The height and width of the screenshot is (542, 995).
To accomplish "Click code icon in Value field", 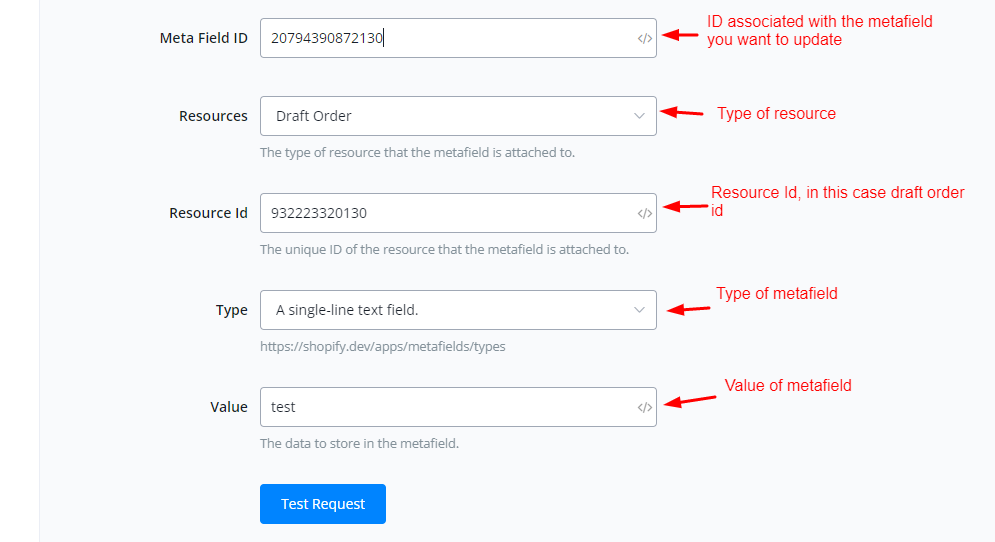I will [645, 407].
